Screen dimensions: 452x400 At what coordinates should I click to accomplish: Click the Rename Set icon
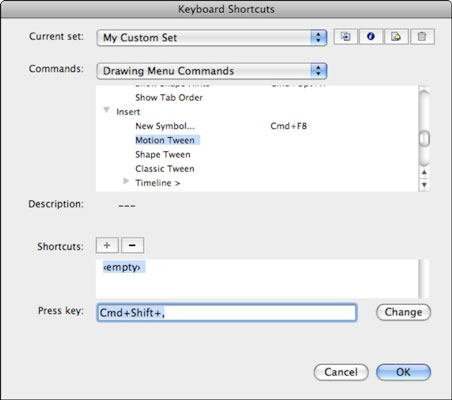pos(371,36)
